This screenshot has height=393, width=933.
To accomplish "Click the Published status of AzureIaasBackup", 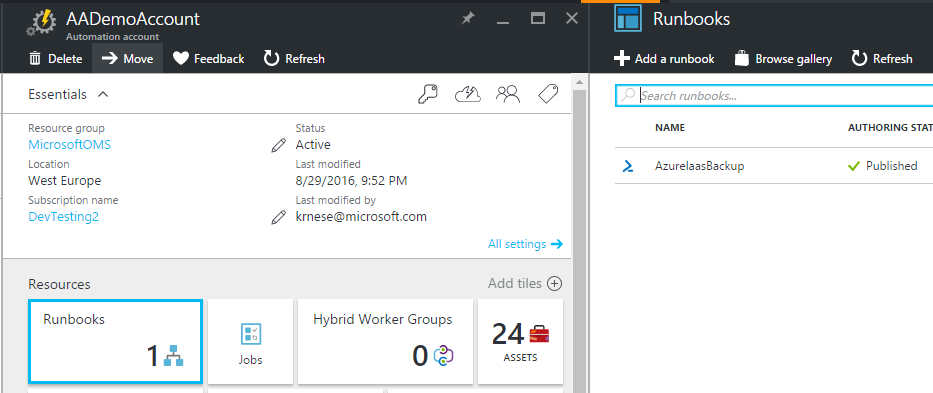I will tap(883, 166).
